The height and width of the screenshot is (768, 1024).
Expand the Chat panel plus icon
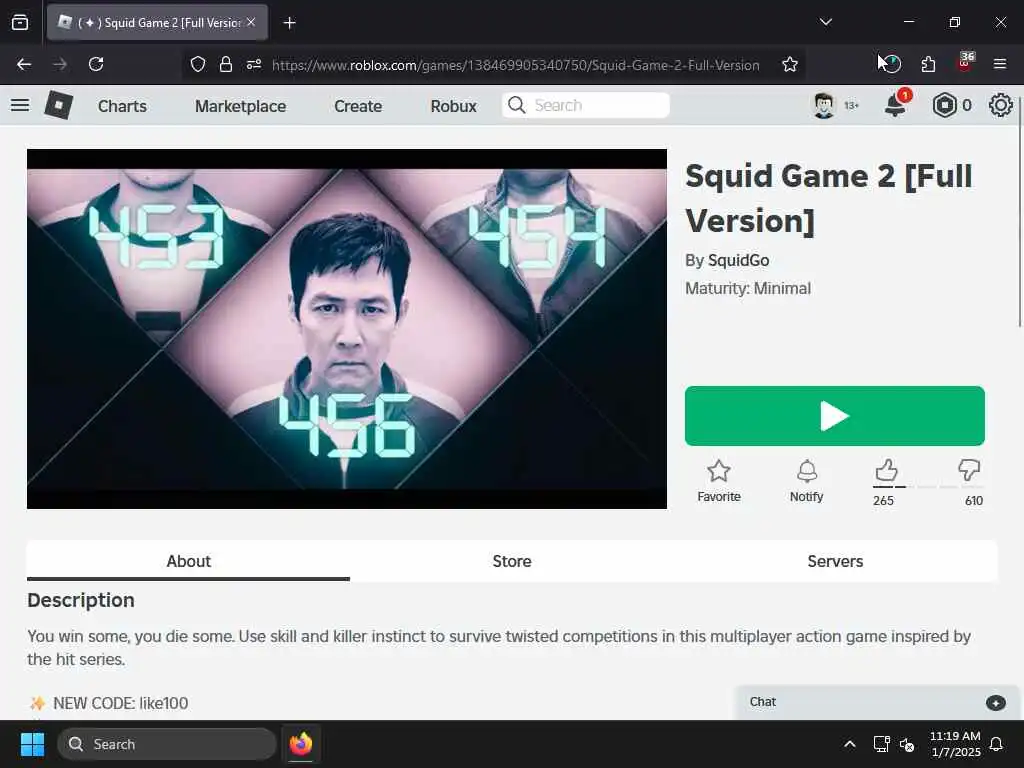coord(995,703)
